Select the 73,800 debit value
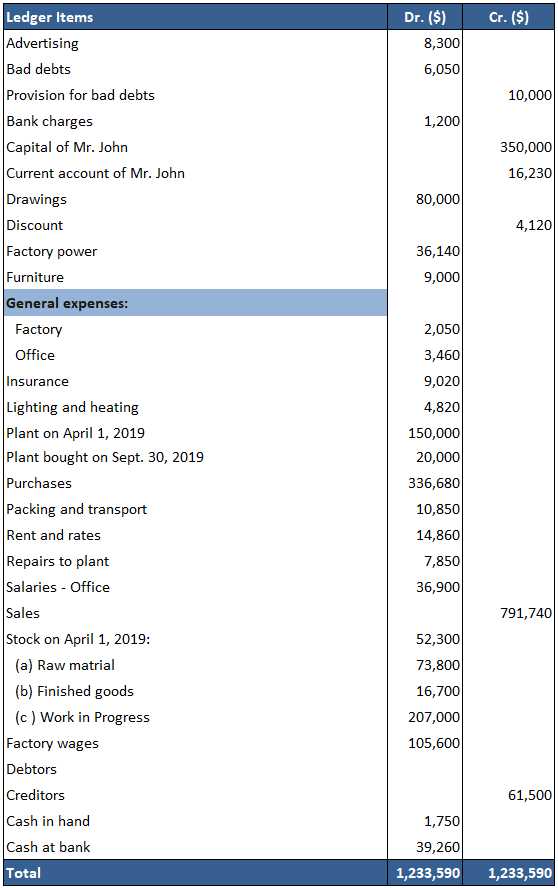The height and width of the screenshot is (888, 558). [x=438, y=666]
